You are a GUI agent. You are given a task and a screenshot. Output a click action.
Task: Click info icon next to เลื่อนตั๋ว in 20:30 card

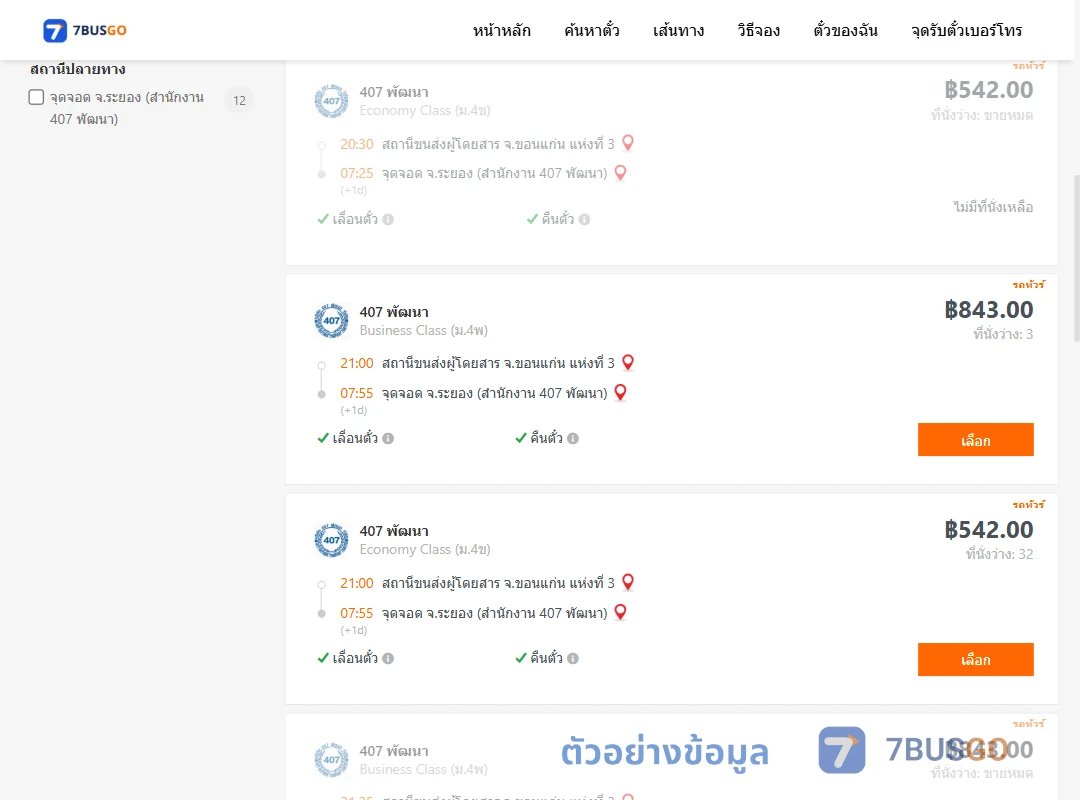click(x=388, y=219)
